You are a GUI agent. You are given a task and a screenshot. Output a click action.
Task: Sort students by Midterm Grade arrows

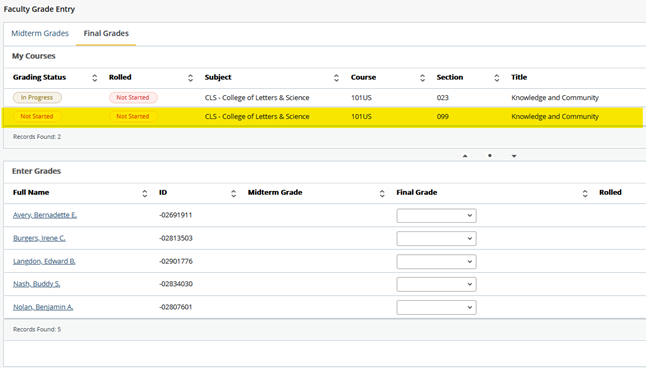pyautogui.click(x=382, y=193)
